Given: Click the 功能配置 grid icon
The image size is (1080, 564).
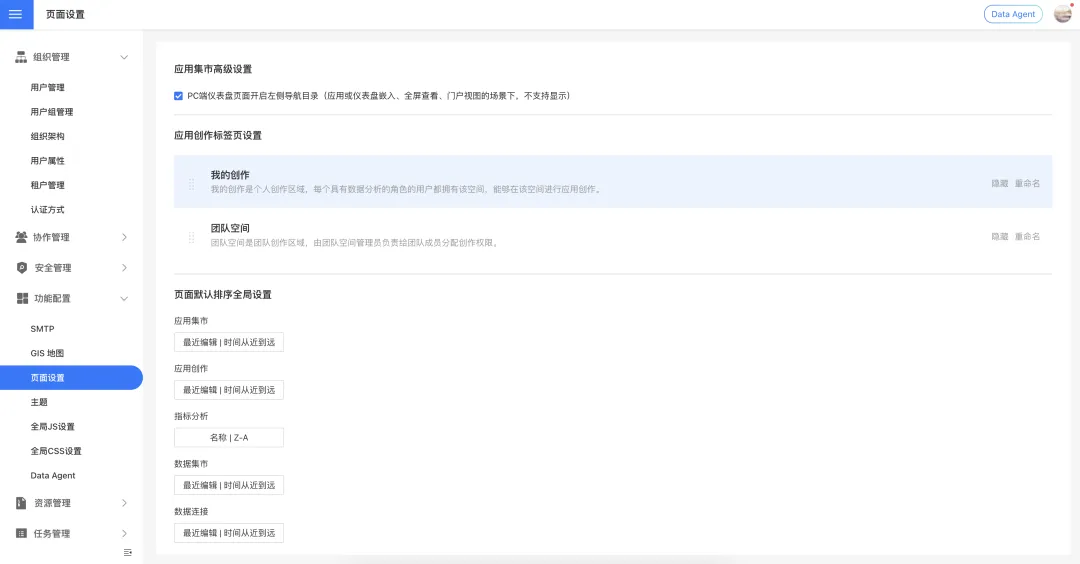Looking at the screenshot, I should [22, 298].
